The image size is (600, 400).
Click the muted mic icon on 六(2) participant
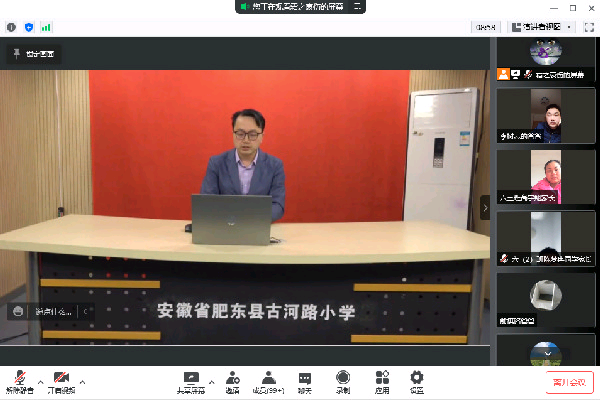(504, 259)
